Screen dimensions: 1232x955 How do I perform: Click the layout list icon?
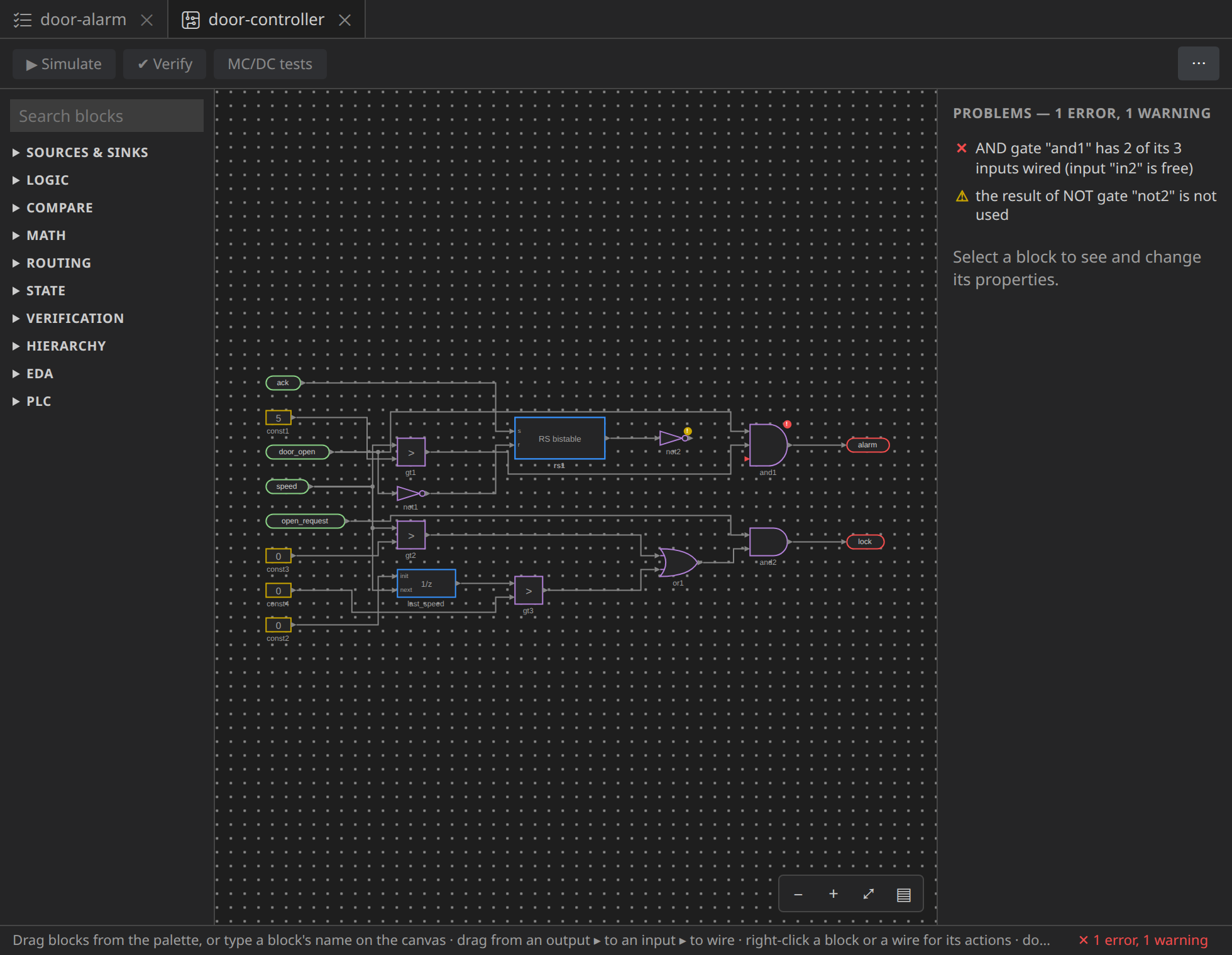(x=904, y=894)
